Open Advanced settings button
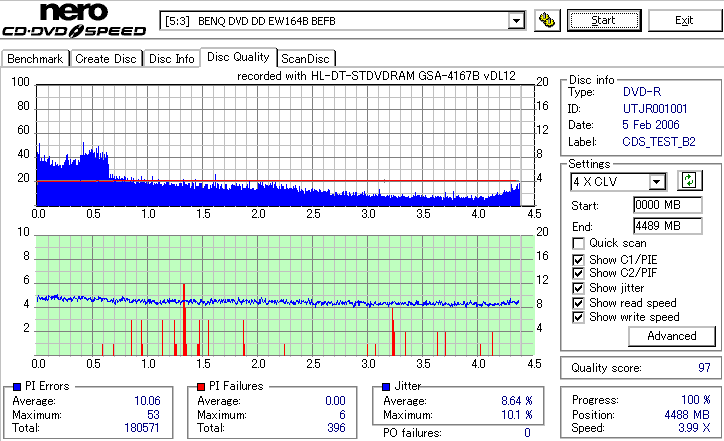The height and width of the screenshot is (441, 724). coord(672,336)
